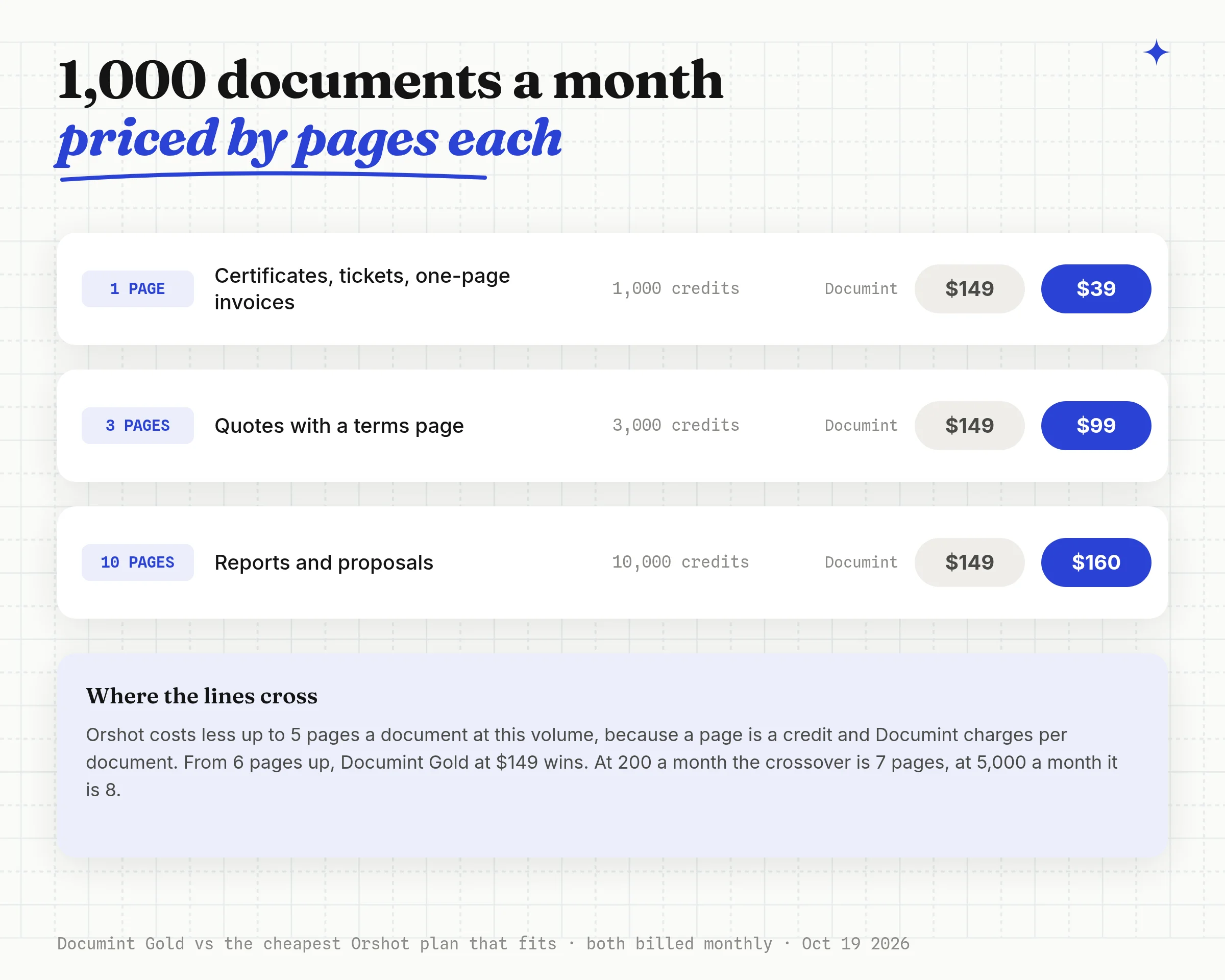Click the "3,000 credits" text

pyautogui.click(x=676, y=426)
